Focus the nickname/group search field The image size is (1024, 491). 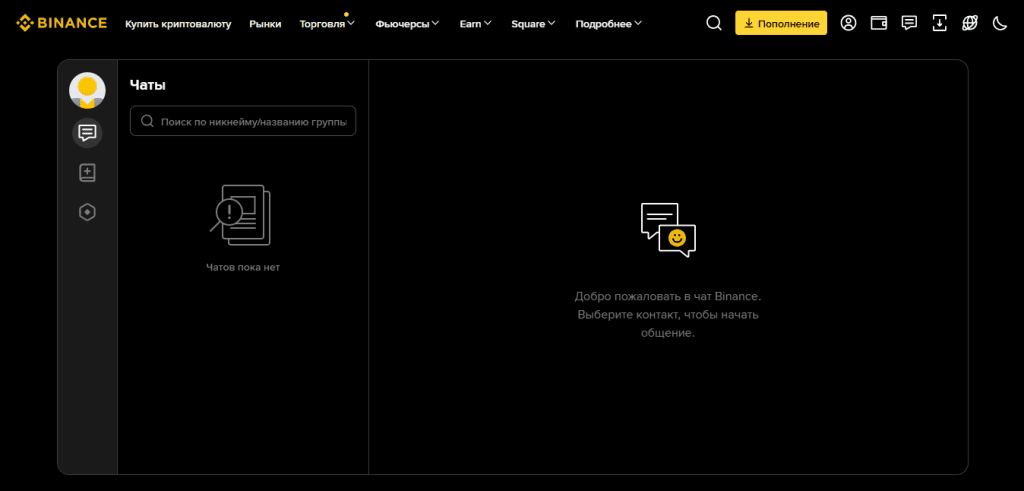tap(243, 121)
